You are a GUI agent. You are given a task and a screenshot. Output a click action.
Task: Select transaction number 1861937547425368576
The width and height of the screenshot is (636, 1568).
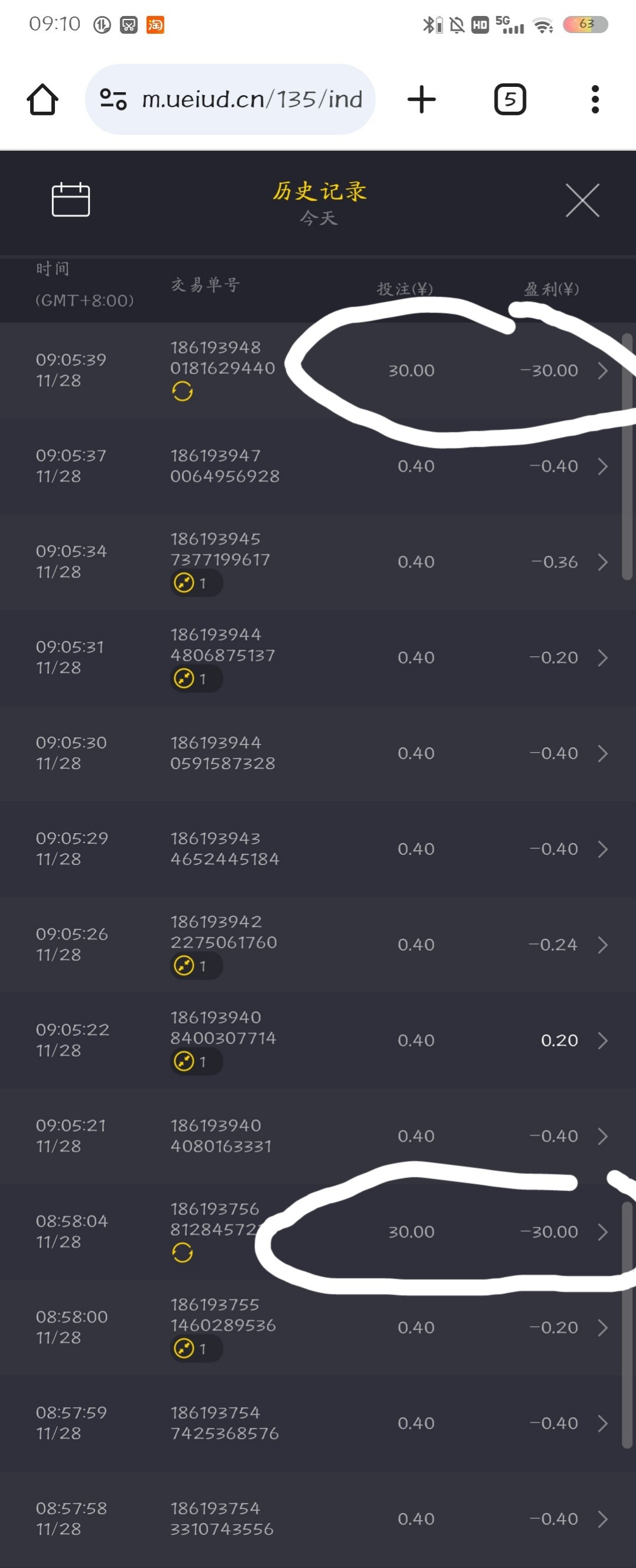click(225, 1423)
